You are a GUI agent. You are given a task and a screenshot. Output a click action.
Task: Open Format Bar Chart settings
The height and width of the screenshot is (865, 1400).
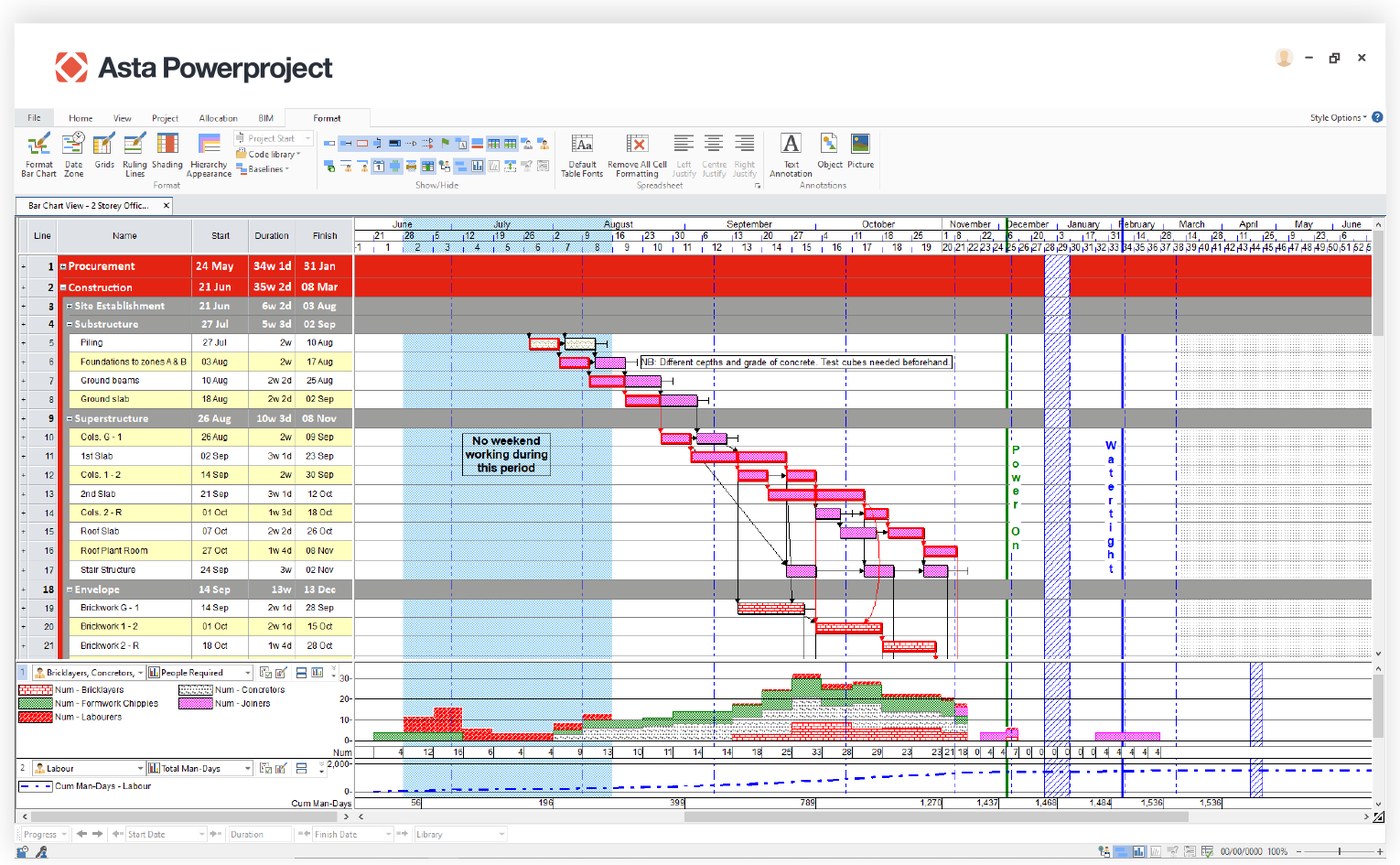tap(39, 154)
